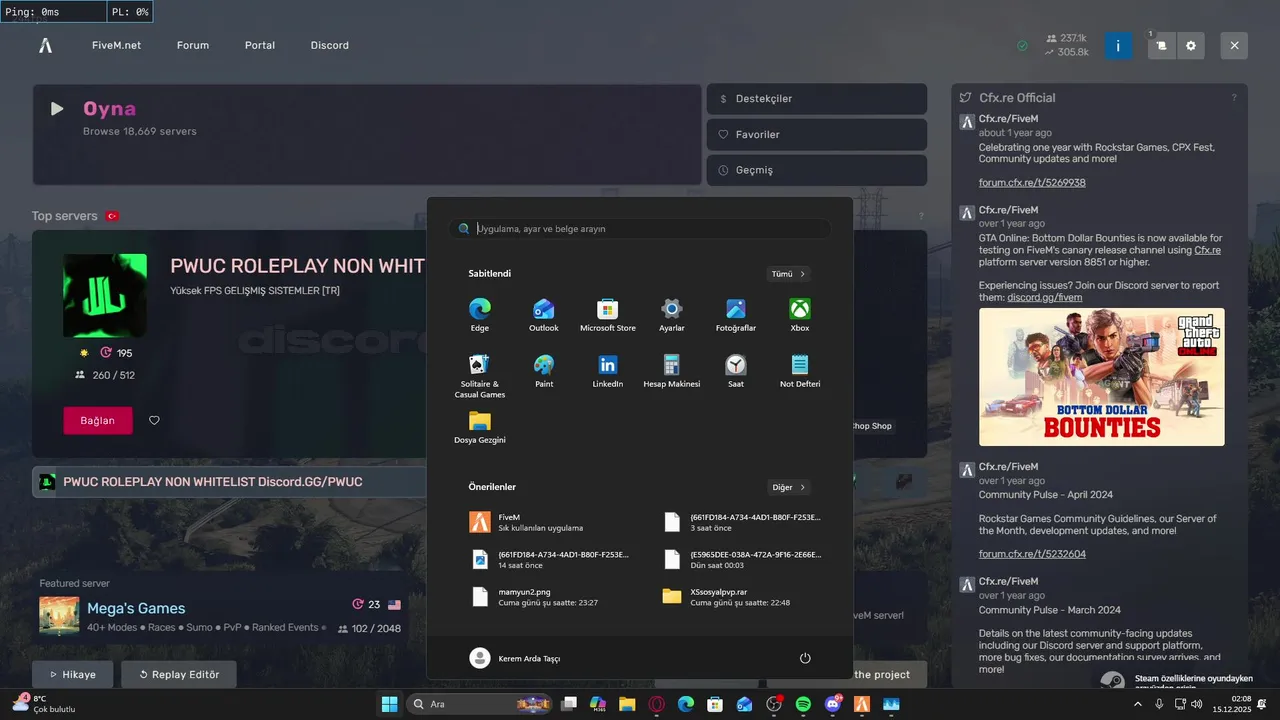Open mamyun2.png recommended file
The height and width of the screenshot is (720, 1280).
coord(545,597)
